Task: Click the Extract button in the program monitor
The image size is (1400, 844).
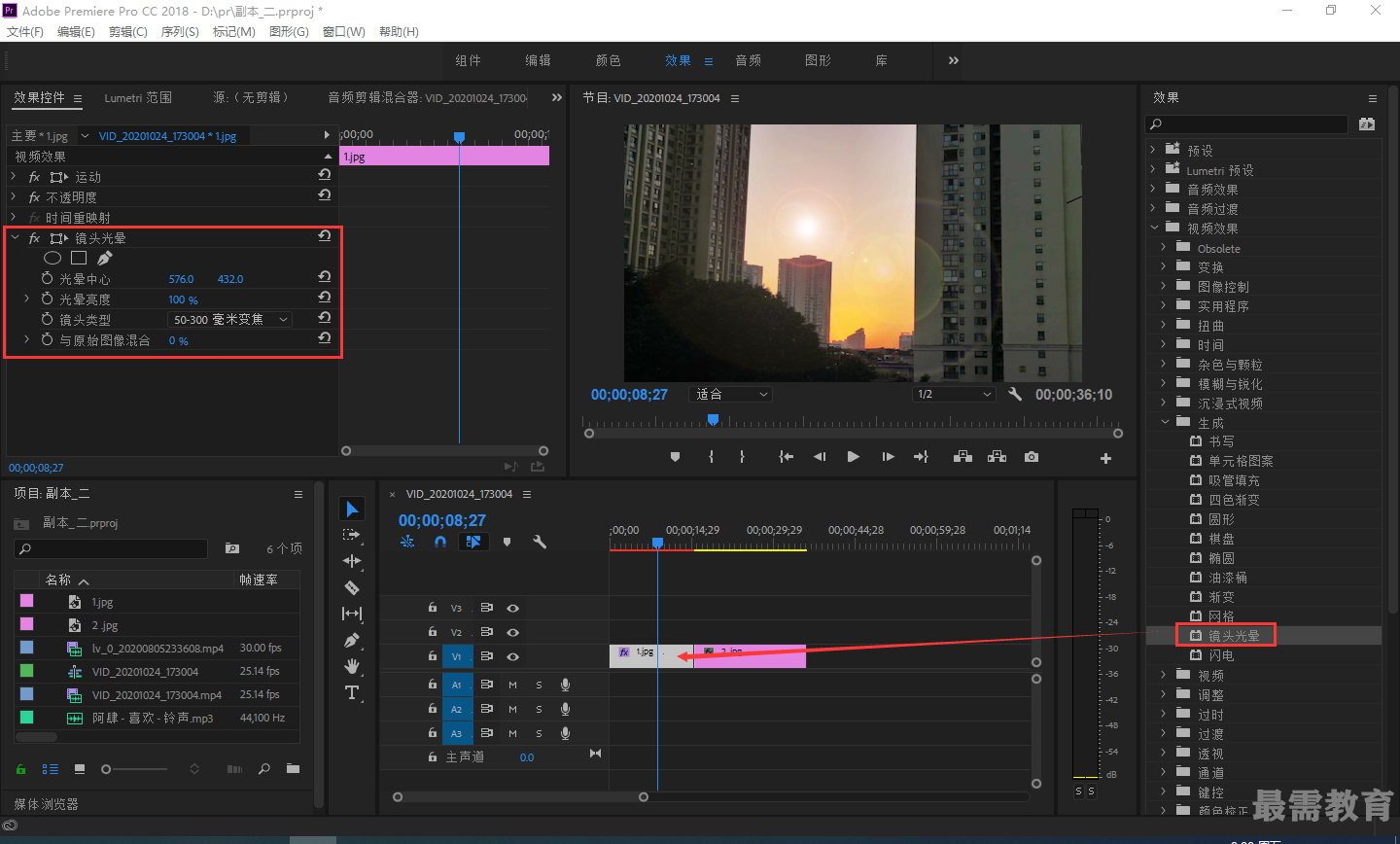Action: pyautogui.click(x=997, y=457)
